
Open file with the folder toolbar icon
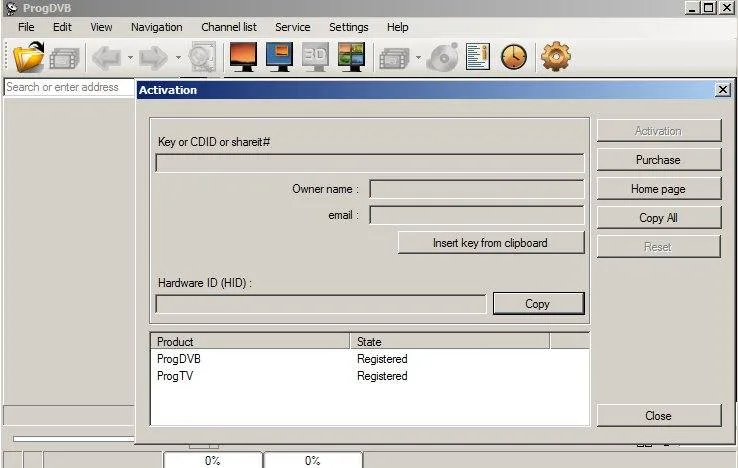pos(28,57)
